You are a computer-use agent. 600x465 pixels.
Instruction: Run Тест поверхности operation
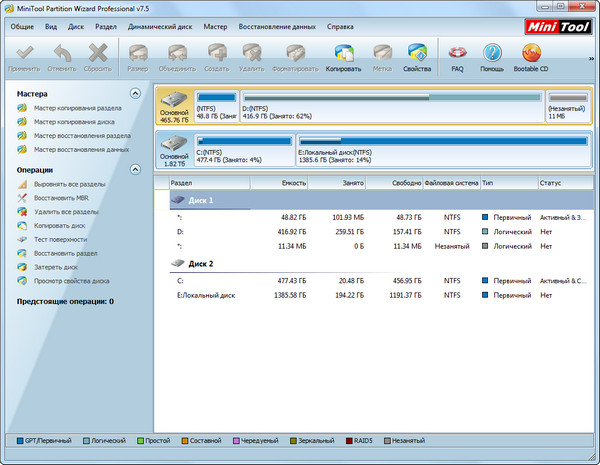pyautogui.click(x=60, y=240)
